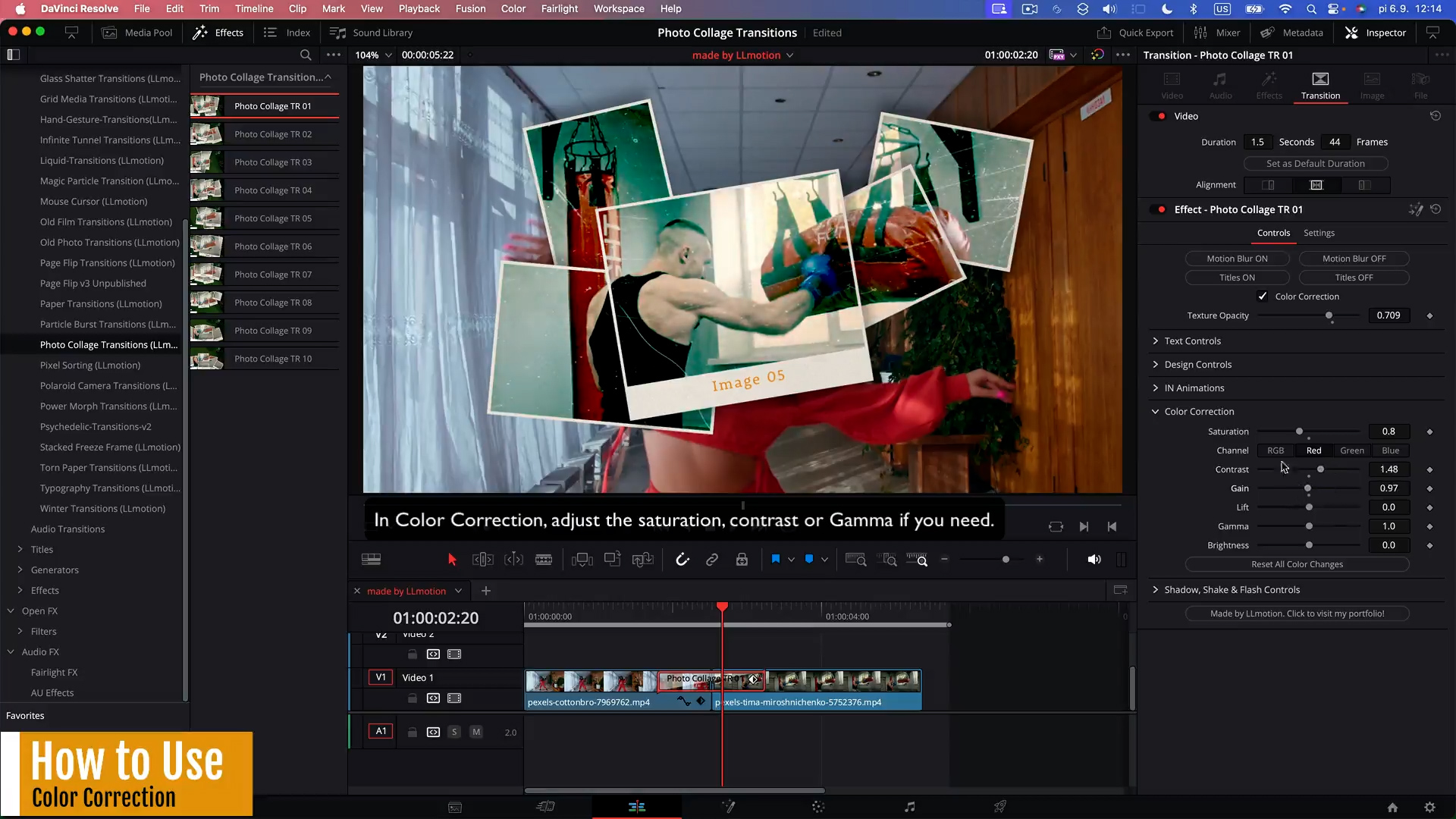Click the Quick Export icon
This screenshot has width=1456, height=819.
tap(1104, 33)
